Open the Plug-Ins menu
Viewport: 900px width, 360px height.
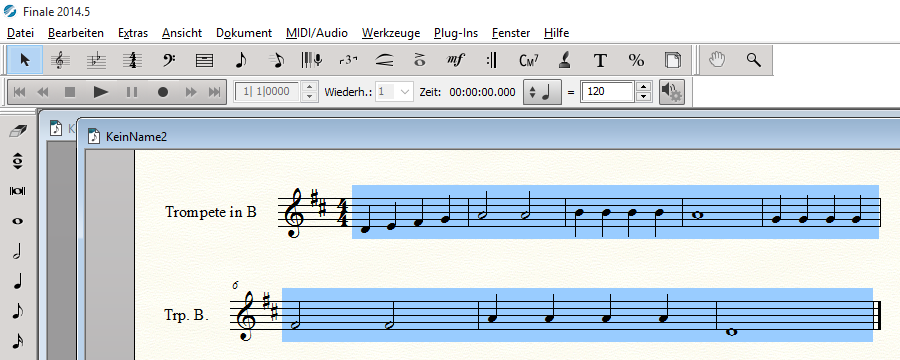pos(456,33)
